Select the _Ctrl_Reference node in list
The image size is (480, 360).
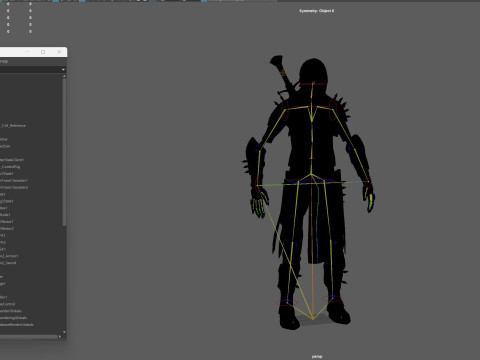pyautogui.click(x=13, y=126)
